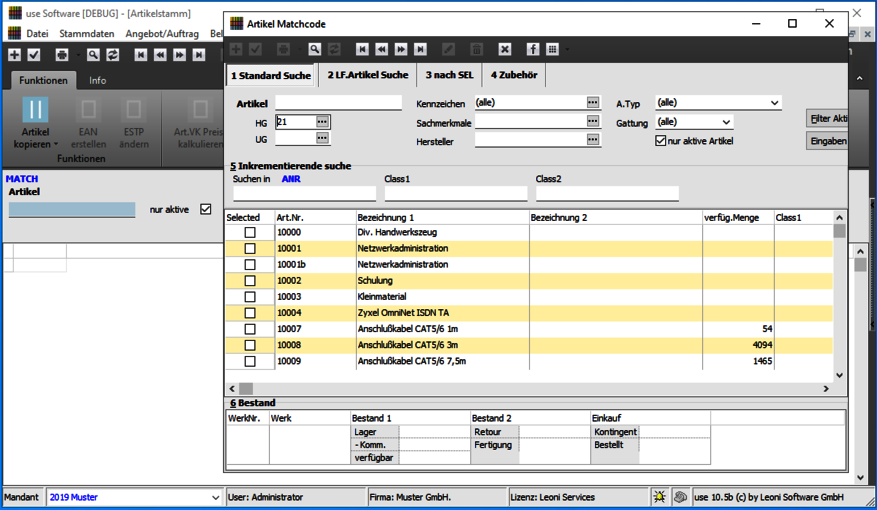The image size is (877, 510).
Task: Click the X cancel icon in Matchcode toolbar
Action: pyautogui.click(x=505, y=50)
